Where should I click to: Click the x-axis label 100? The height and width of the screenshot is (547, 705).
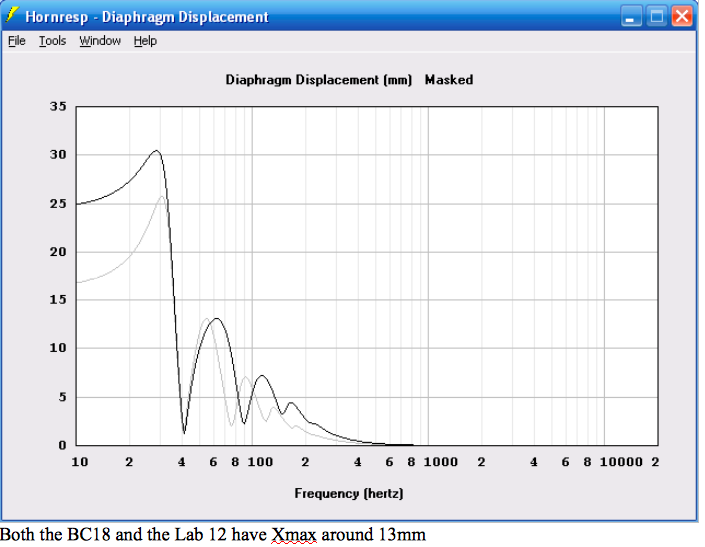pos(260,462)
